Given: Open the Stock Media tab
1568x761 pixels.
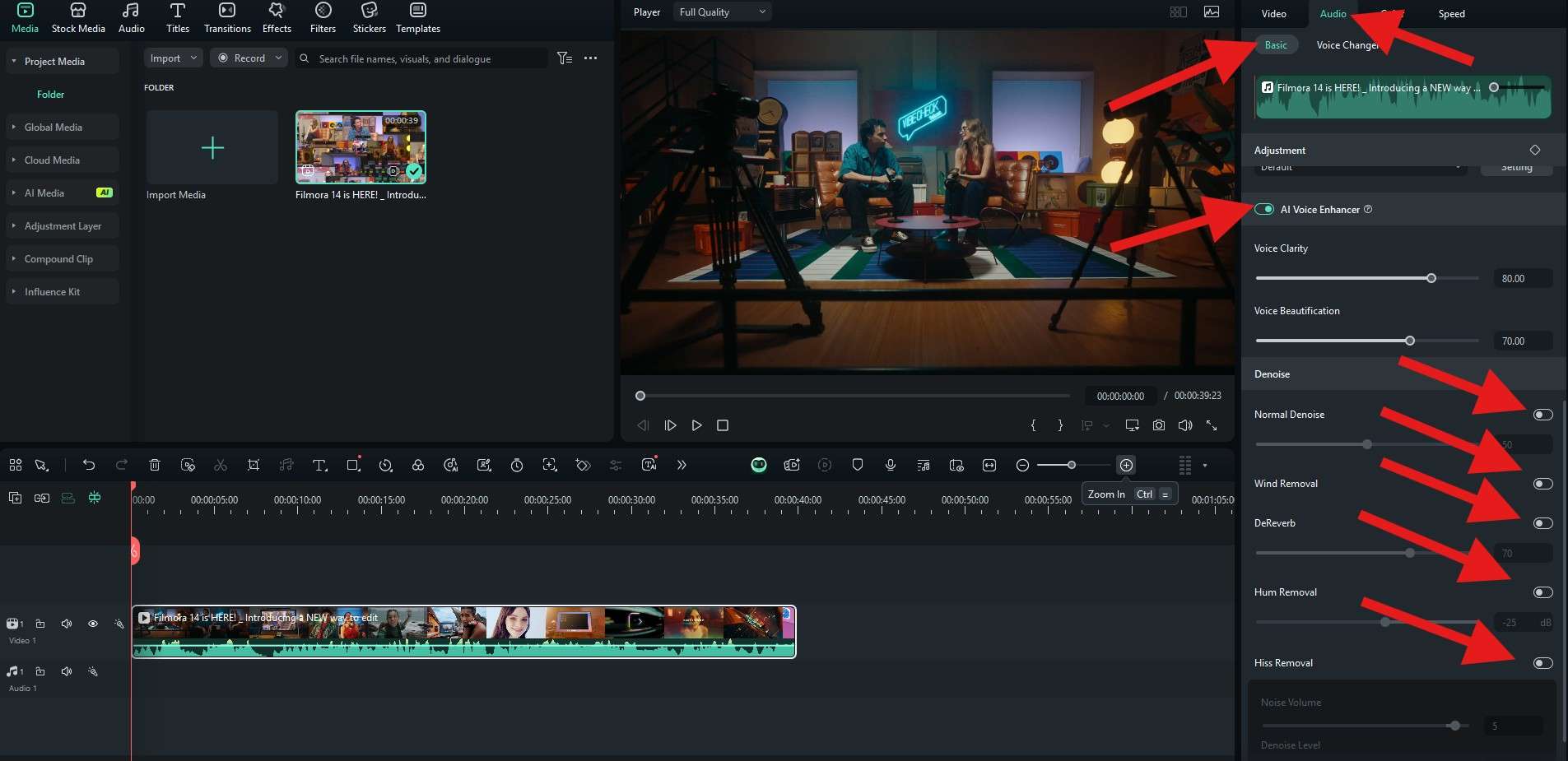Looking at the screenshot, I should [78, 18].
